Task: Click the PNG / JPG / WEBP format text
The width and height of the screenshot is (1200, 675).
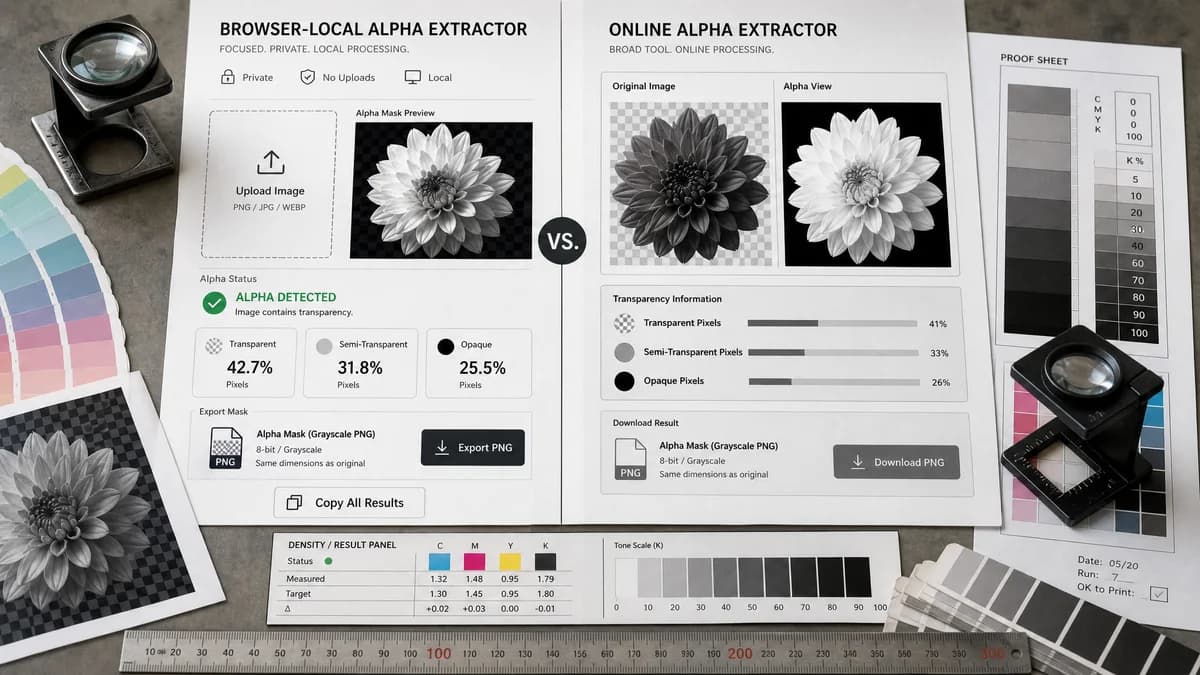Action: 270,207
